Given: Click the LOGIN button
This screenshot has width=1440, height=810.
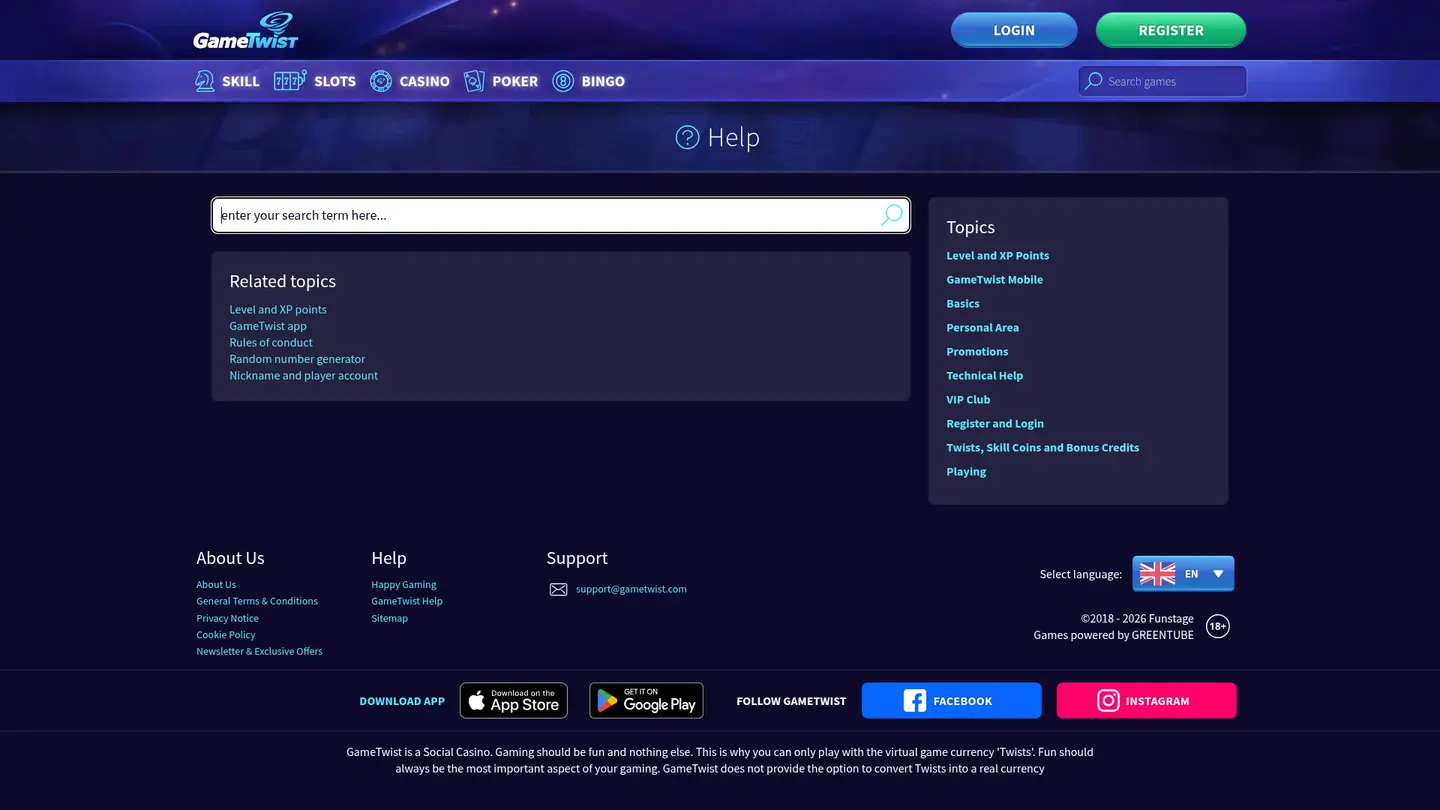Looking at the screenshot, I should (x=1014, y=30).
